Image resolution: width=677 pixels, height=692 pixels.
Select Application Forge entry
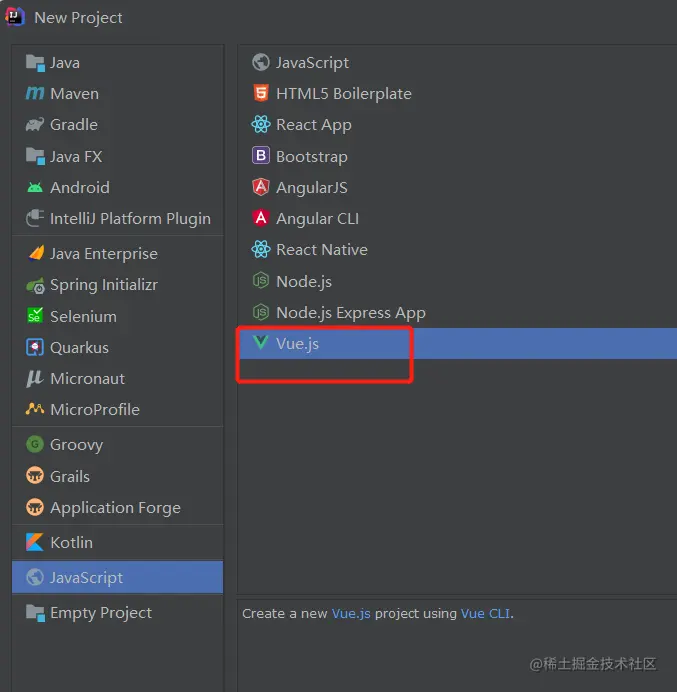pyautogui.click(x=117, y=508)
